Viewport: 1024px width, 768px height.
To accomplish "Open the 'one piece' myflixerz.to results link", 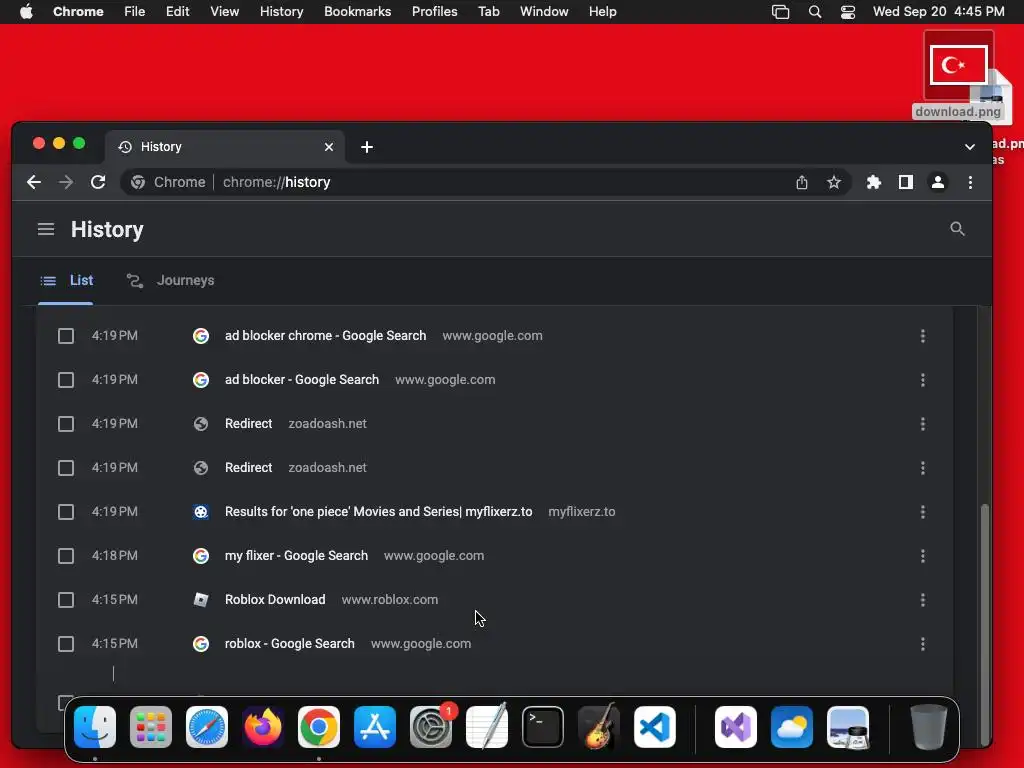I will pos(378,511).
